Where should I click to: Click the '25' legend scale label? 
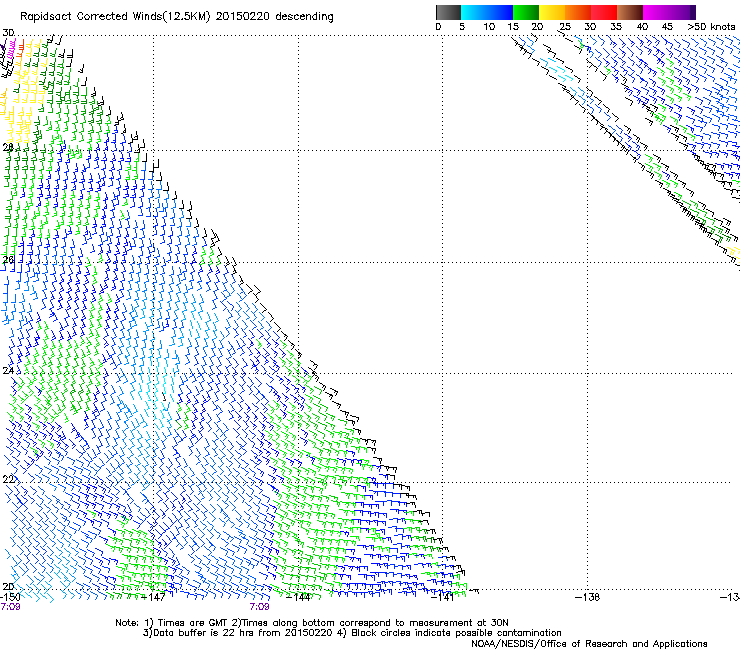point(565,27)
